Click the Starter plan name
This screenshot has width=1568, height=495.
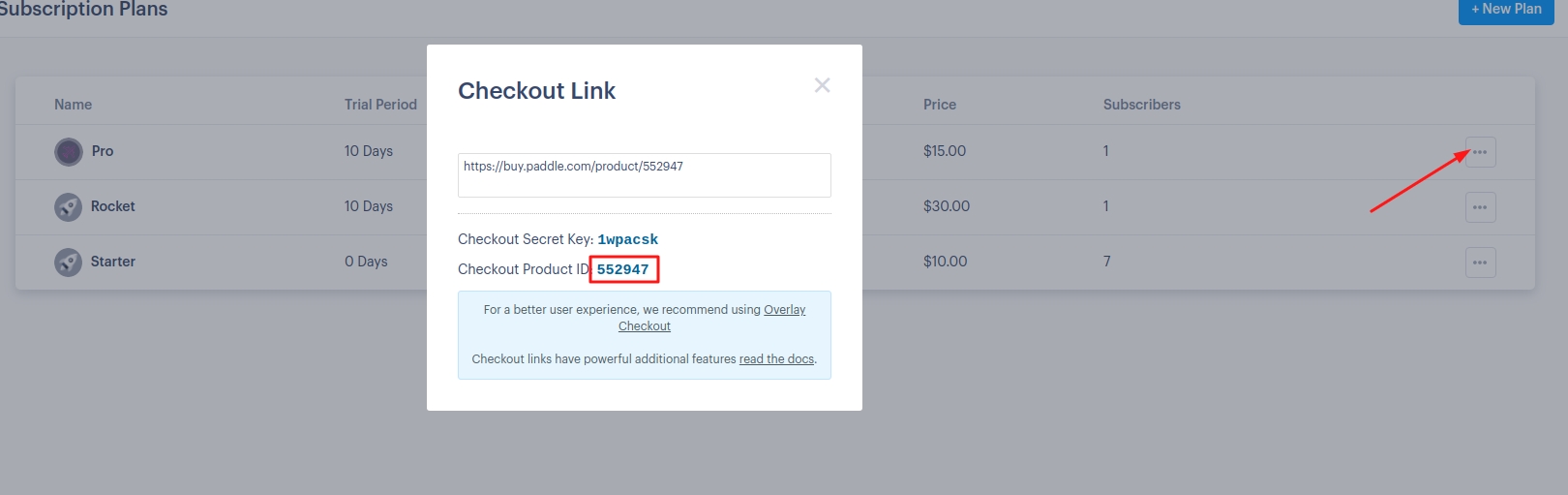click(x=113, y=262)
